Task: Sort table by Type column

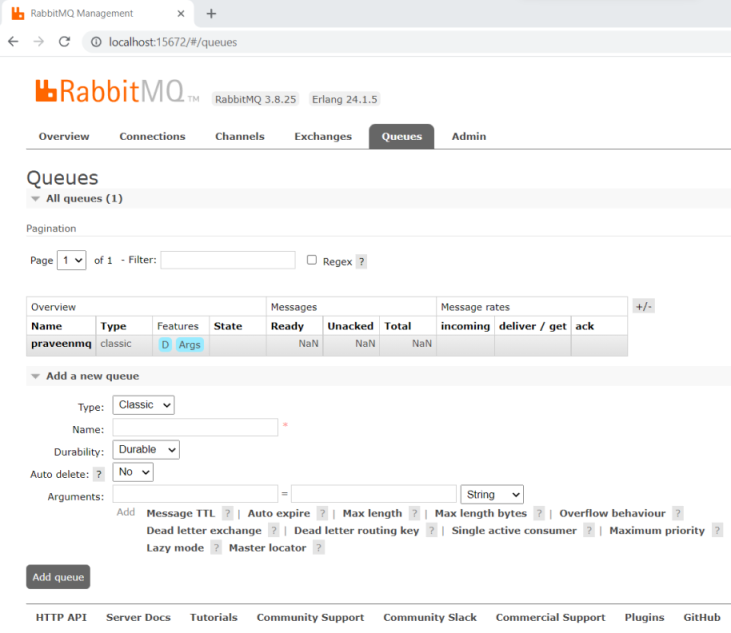Action: tap(113, 326)
